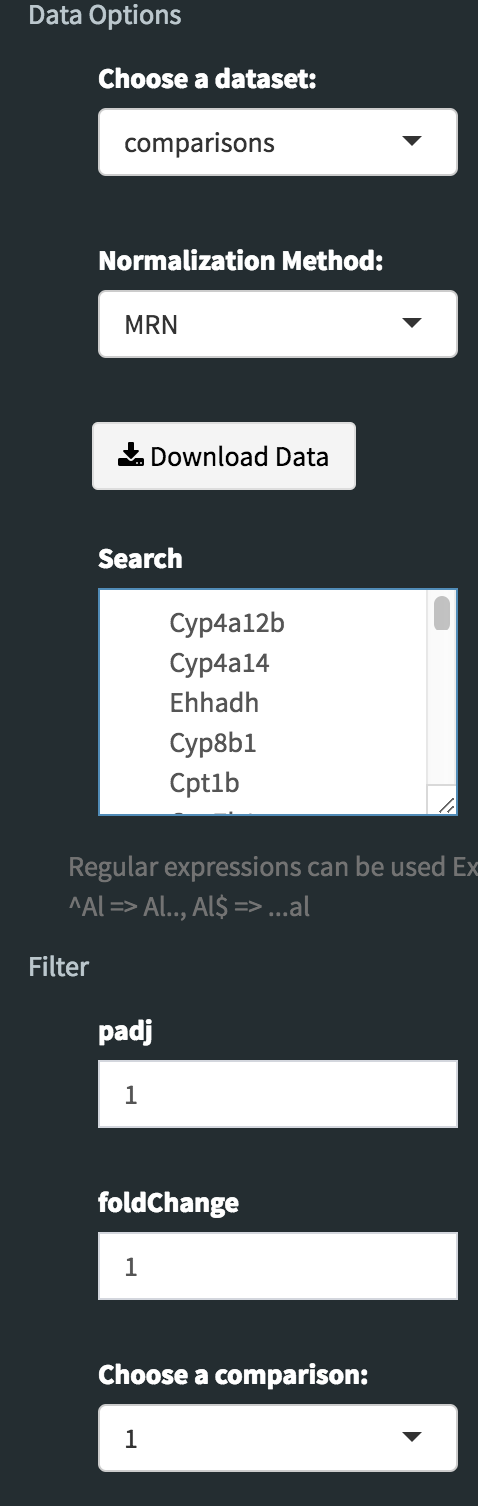Place cursor on the Cyp4a12b gene line
The image size is (478, 1506).
tap(227, 623)
